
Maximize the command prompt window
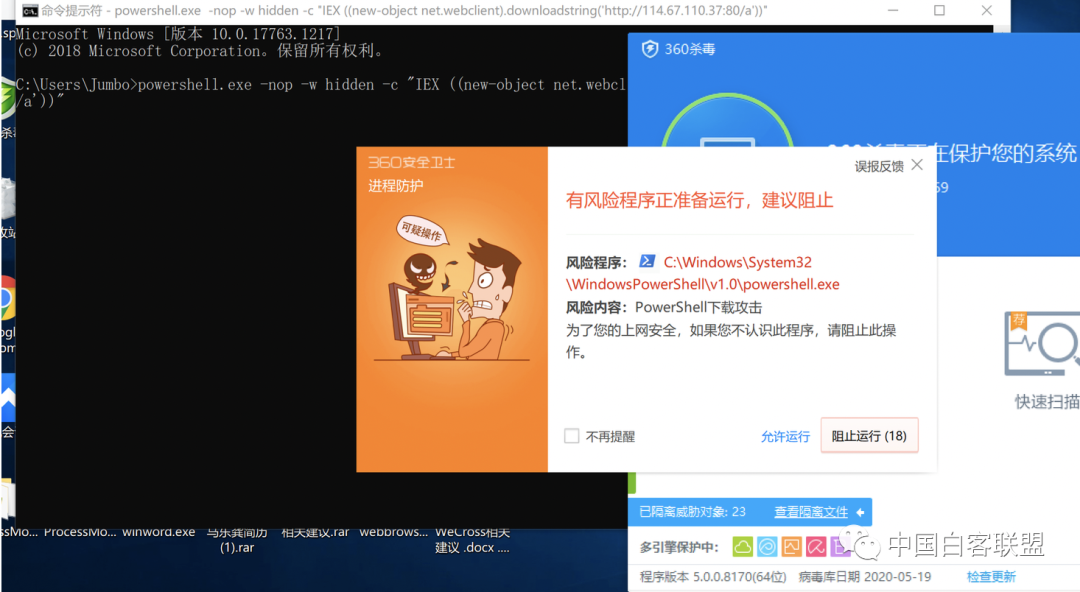[939, 10]
